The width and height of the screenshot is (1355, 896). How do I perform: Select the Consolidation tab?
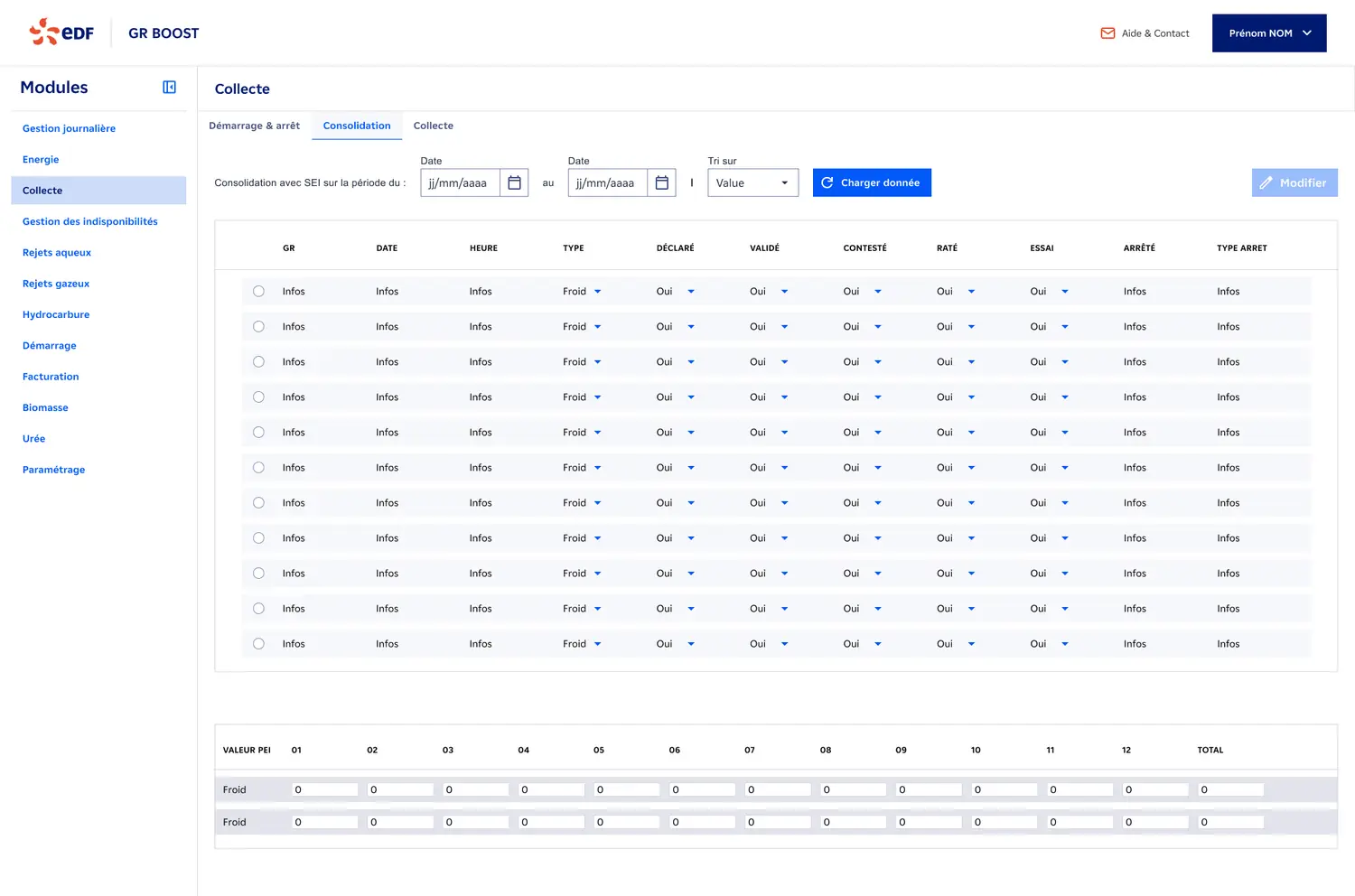[357, 126]
